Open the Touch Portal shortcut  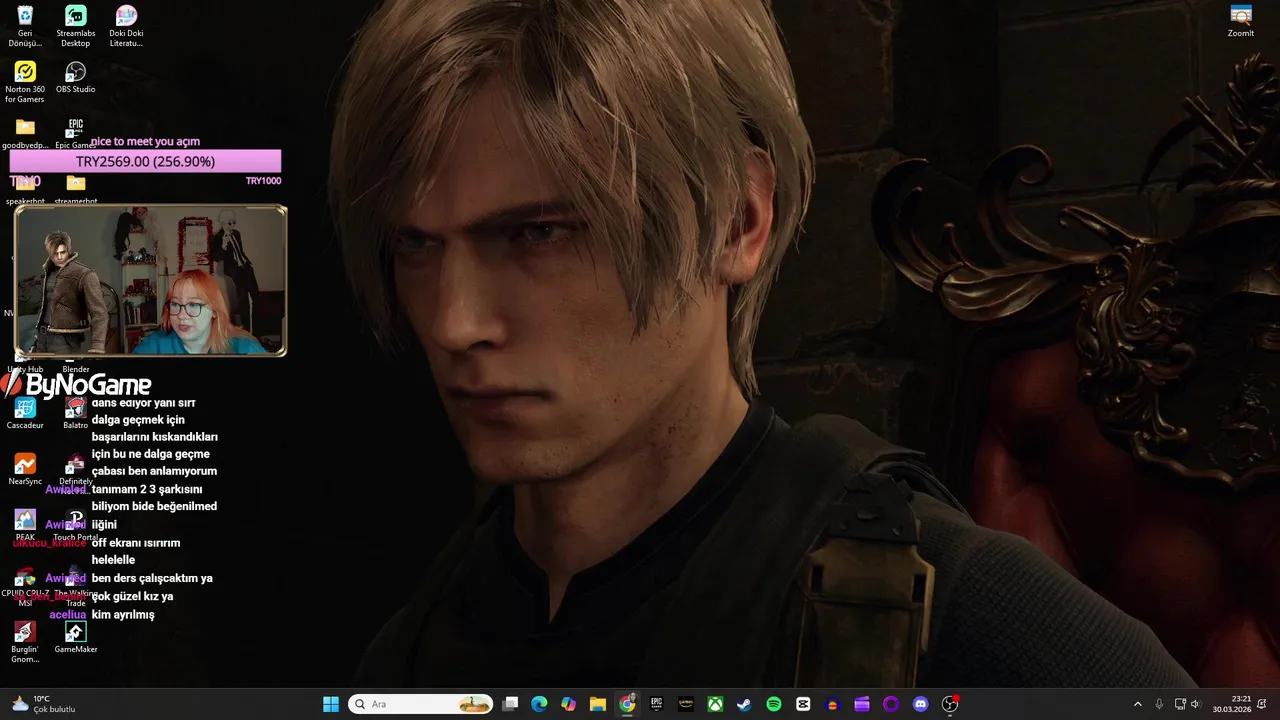point(75,525)
